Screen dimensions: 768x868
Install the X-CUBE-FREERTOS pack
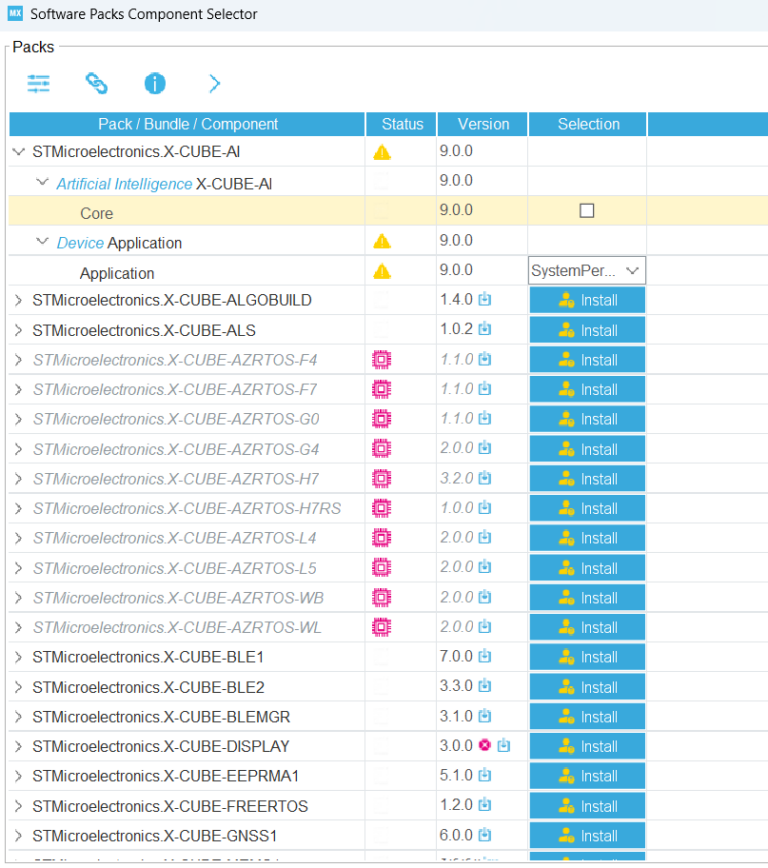click(x=587, y=806)
